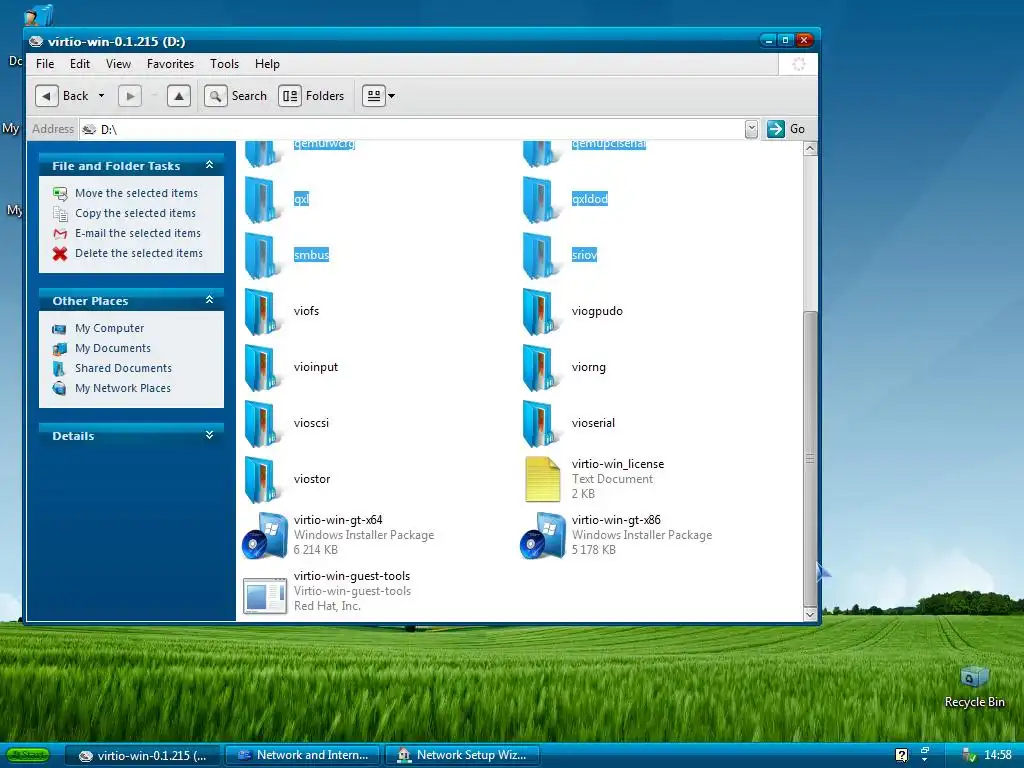Go to My Documents
Viewport: 1024px width, 768px height.
click(112, 348)
